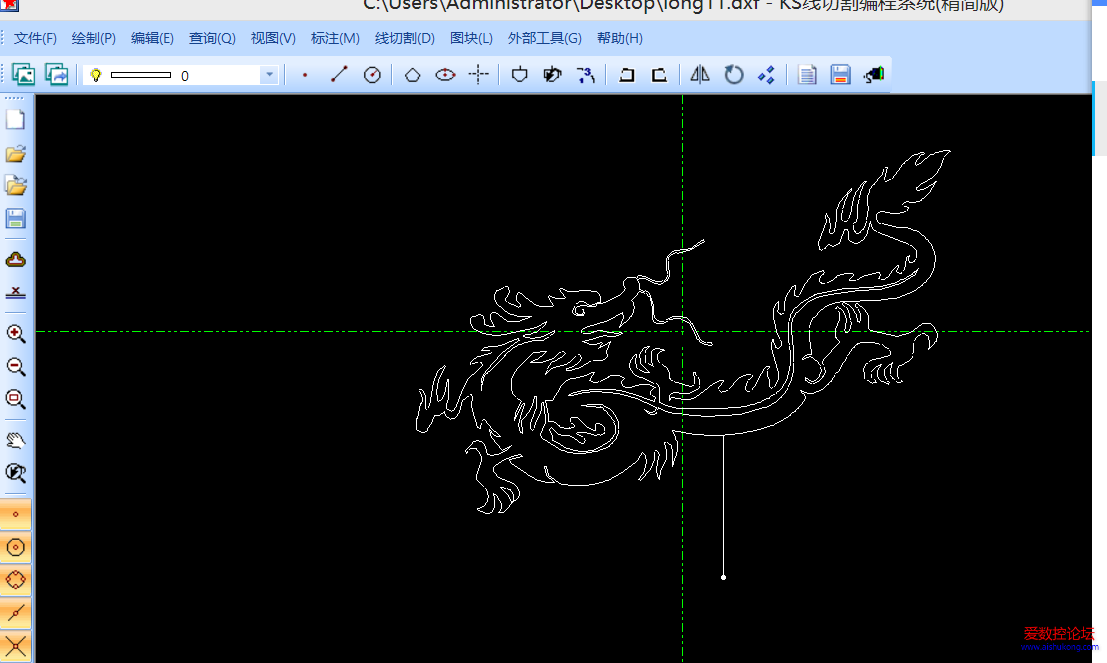
Task: Select the line drawing tool
Action: [339, 75]
